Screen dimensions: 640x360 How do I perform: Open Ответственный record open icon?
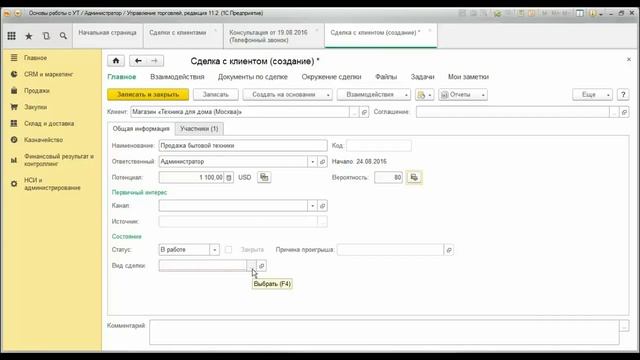(x=322, y=162)
